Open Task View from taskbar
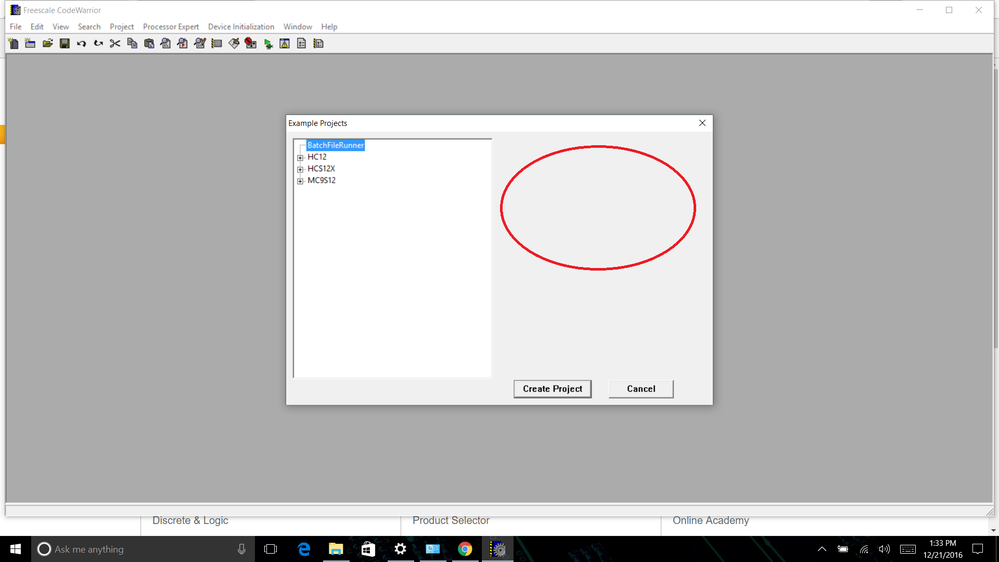This screenshot has width=999, height=562. 270,549
